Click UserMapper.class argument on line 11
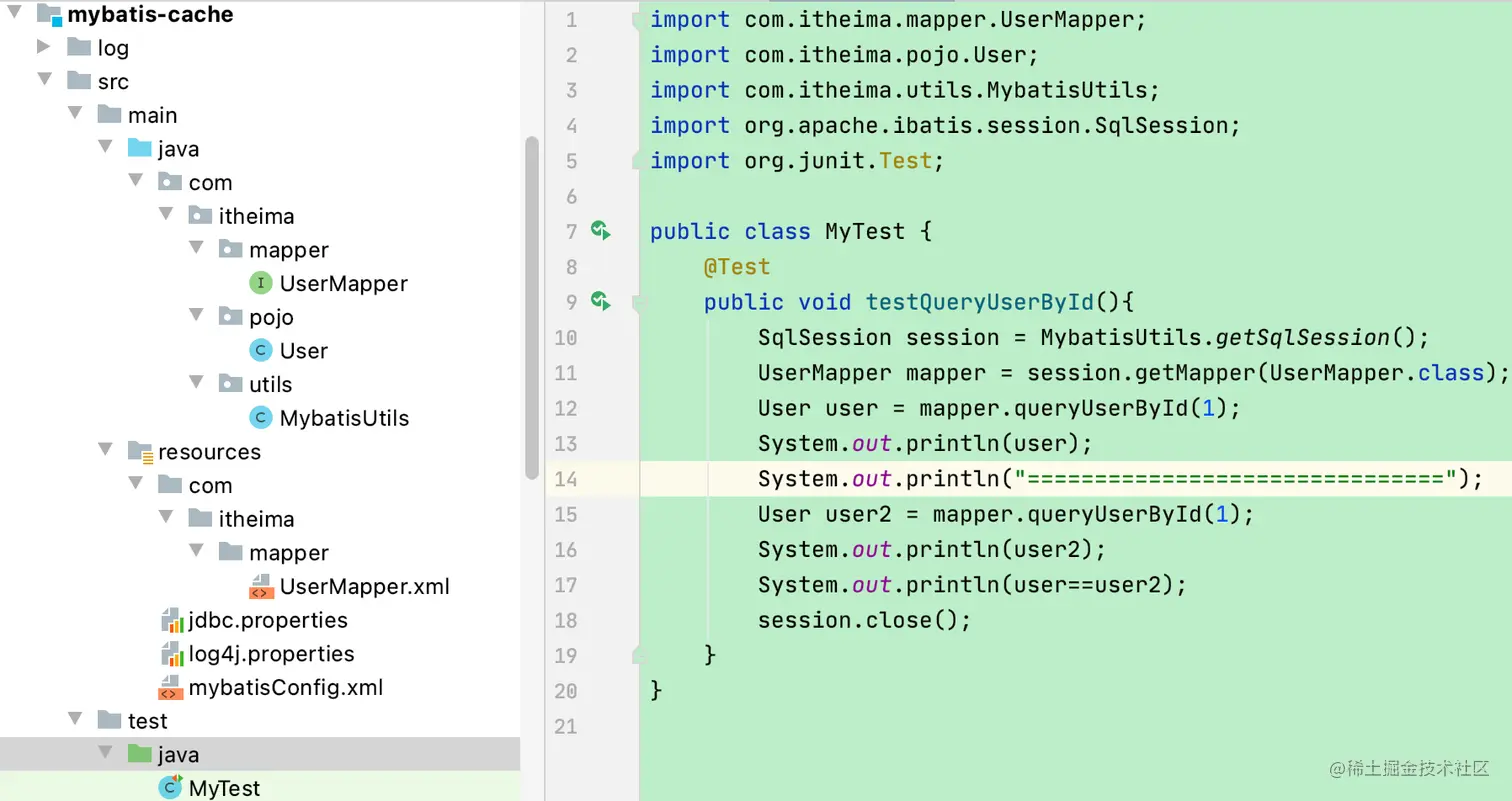 click(1378, 373)
